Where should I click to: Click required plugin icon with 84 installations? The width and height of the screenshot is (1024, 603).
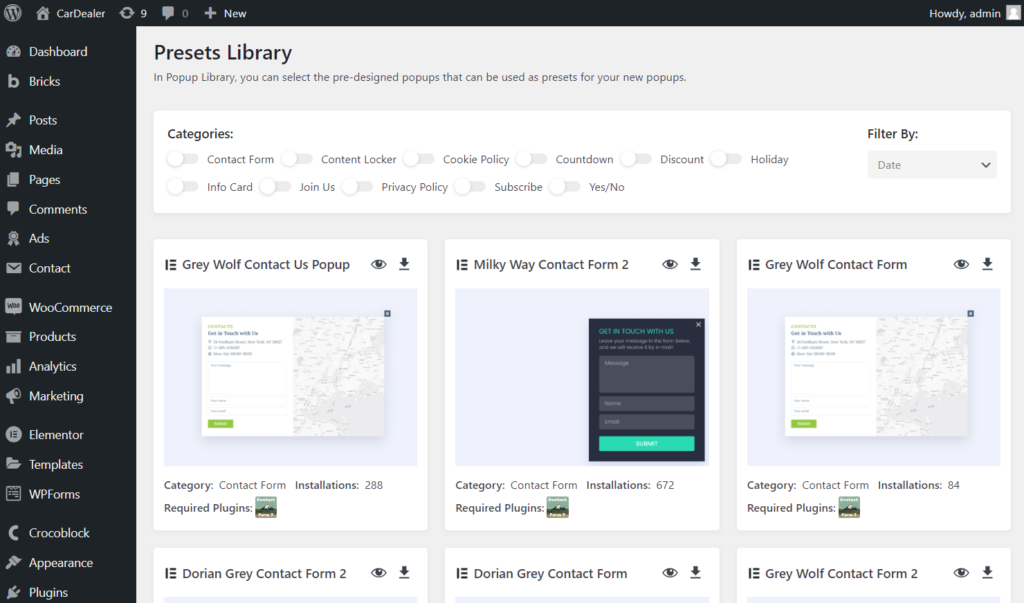[849, 507]
